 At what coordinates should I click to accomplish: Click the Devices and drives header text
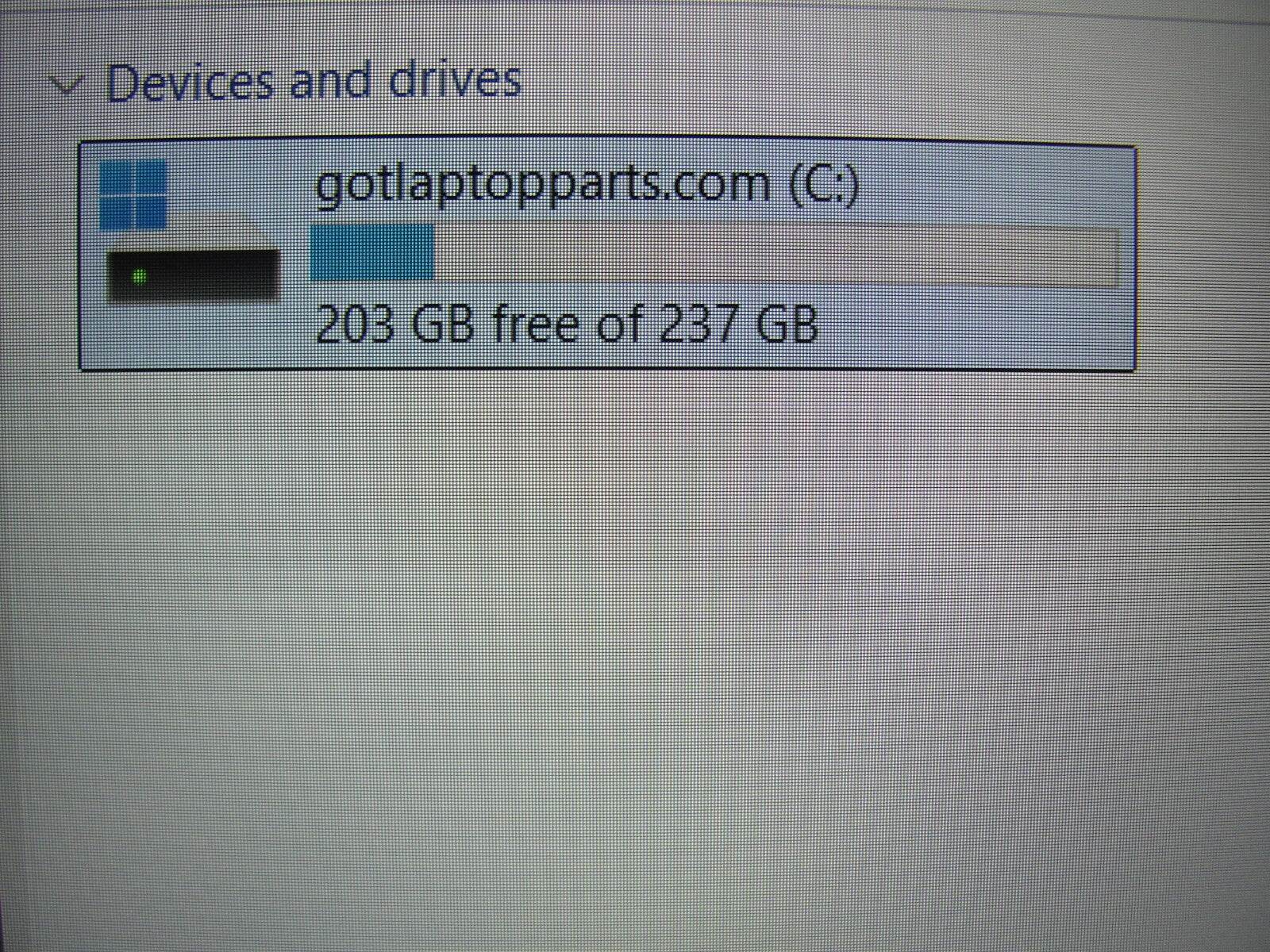314,81
